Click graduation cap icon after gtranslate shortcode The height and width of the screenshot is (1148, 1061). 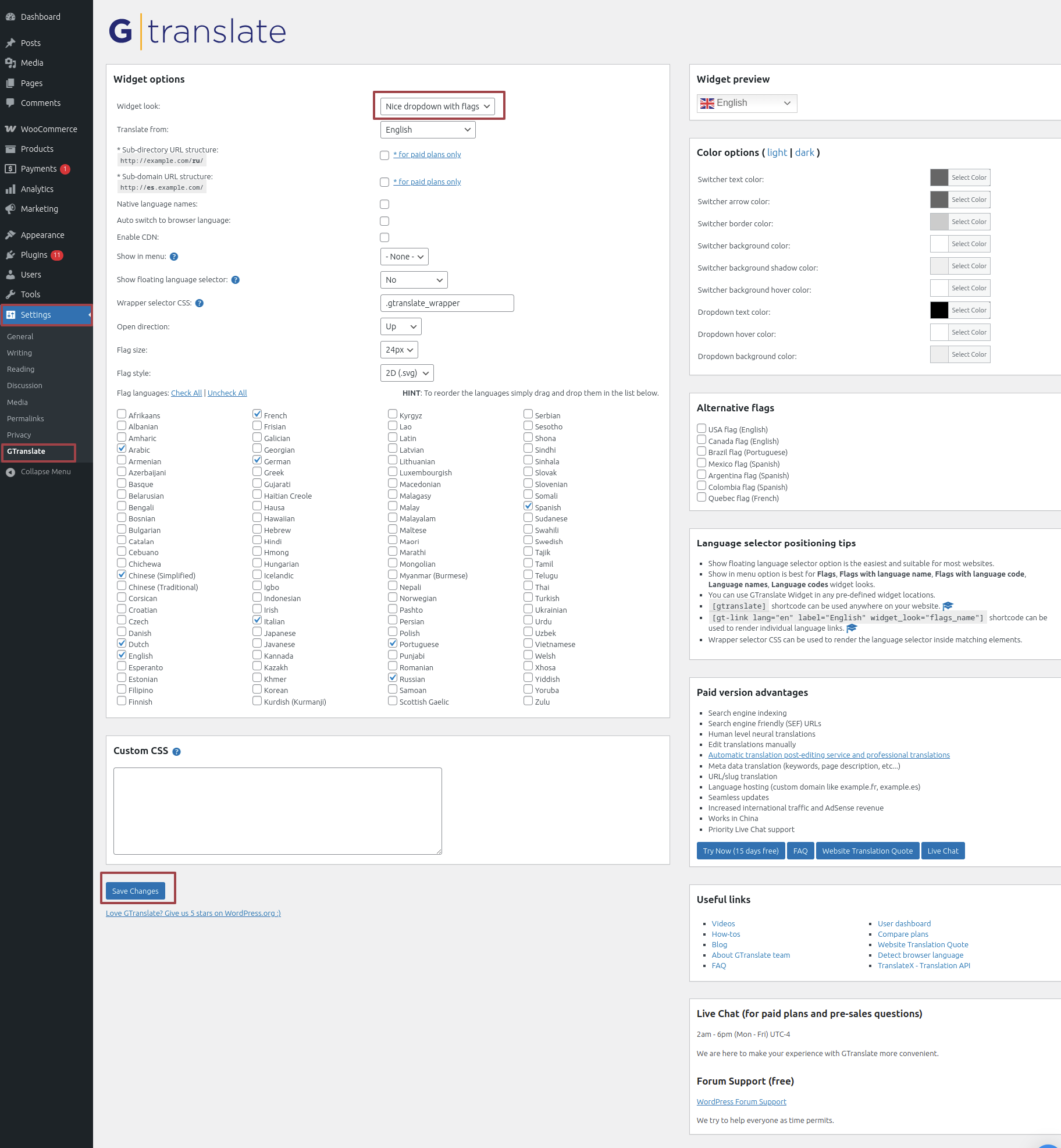(948, 606)
